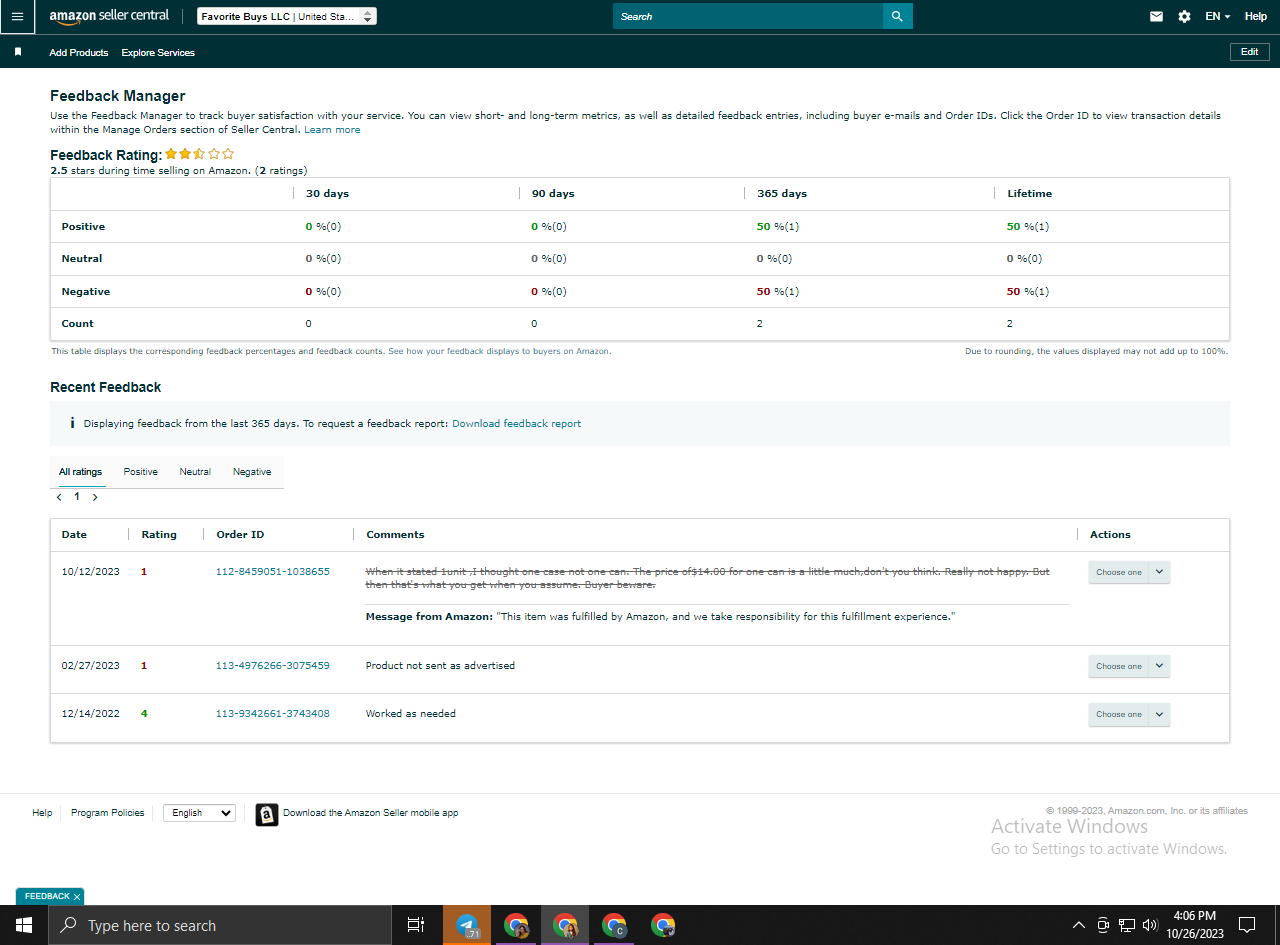The width and height of the screenshot is (1280, 945).
Task: Show hidden system tray icons
Action: coord(1078,925)
